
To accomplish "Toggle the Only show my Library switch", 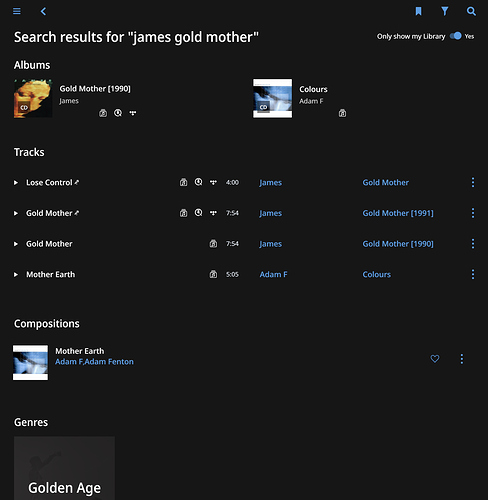I will click(456, 36).
